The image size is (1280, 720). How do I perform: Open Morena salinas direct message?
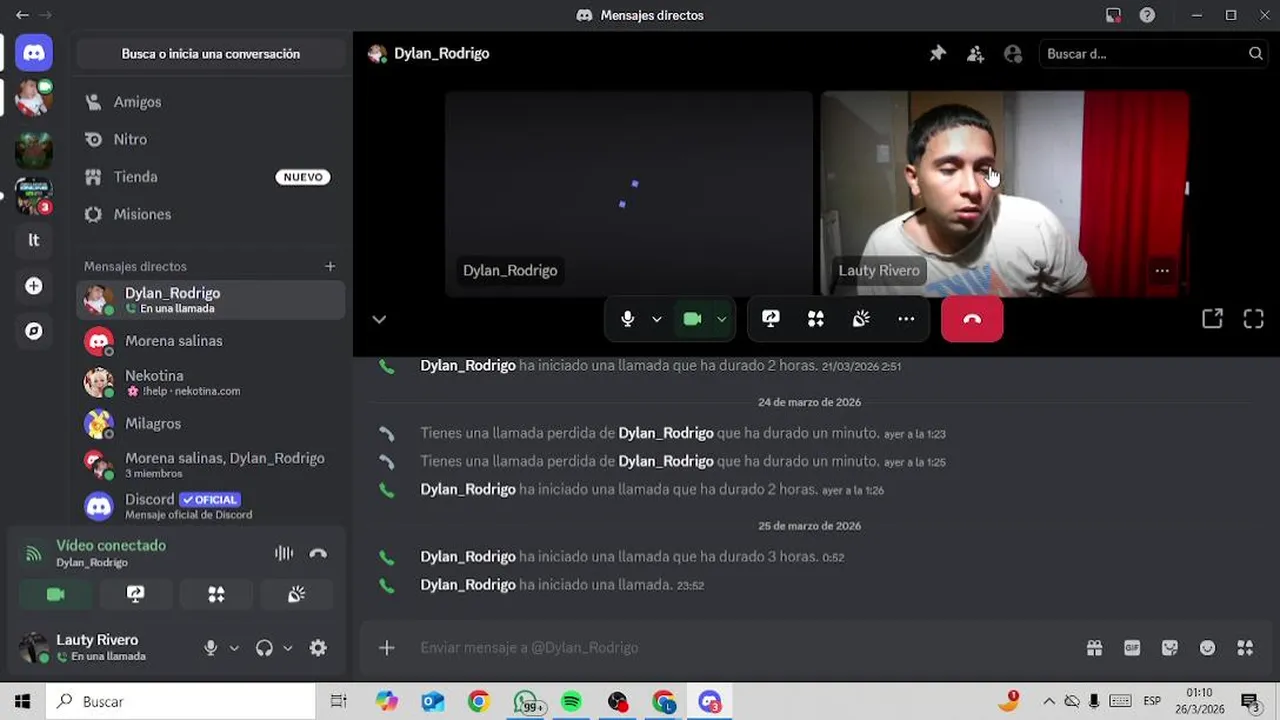(210, 341)
